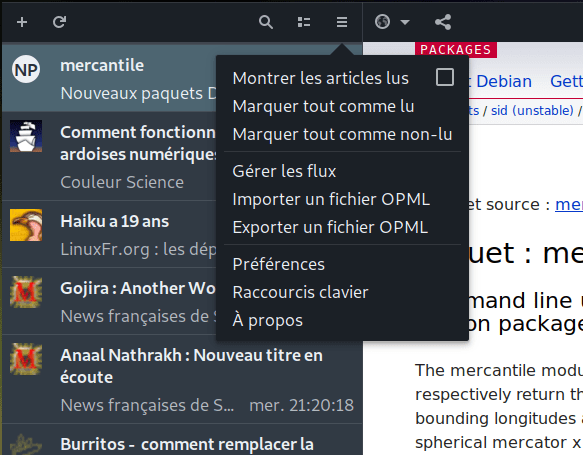Screen dimensions: 583x455
Task: Open Préférences from the menu
Action: click(278, 264)
